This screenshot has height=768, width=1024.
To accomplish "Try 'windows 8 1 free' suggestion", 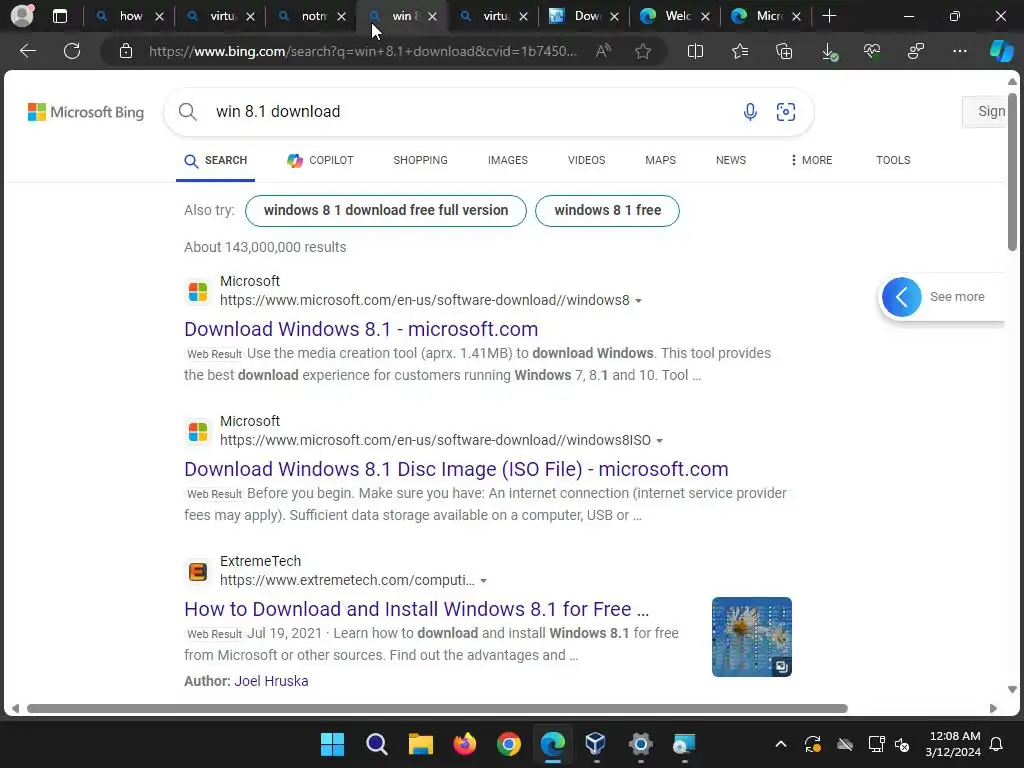I will (607, 210).
